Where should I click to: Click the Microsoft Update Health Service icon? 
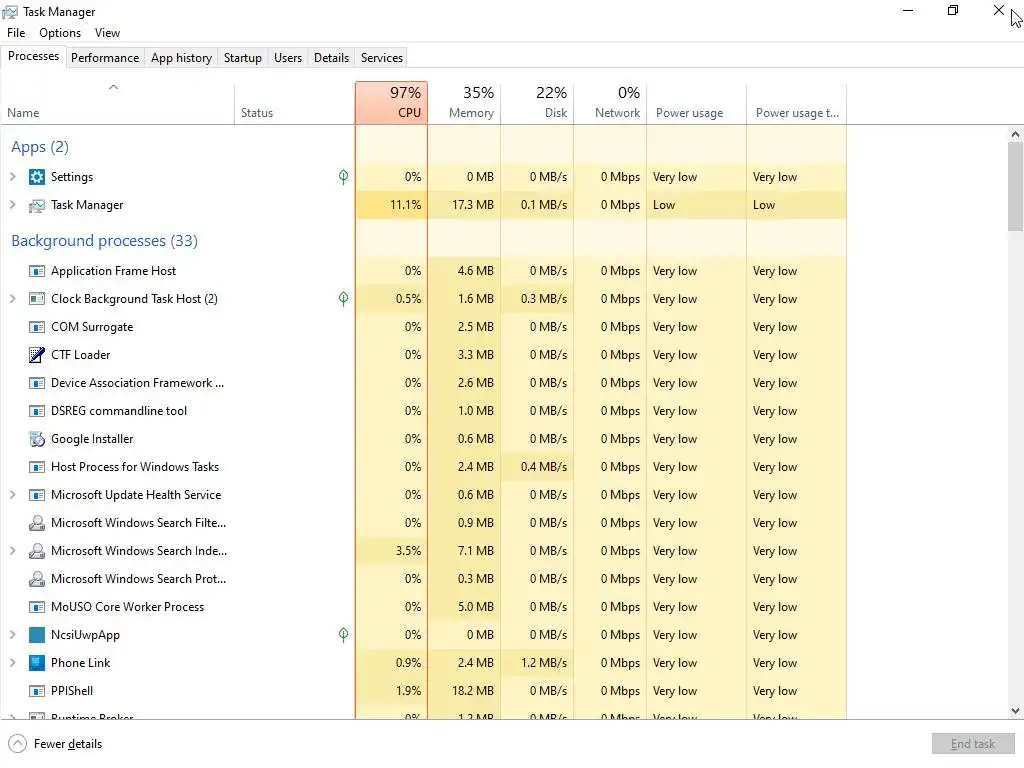coord(37,495)
